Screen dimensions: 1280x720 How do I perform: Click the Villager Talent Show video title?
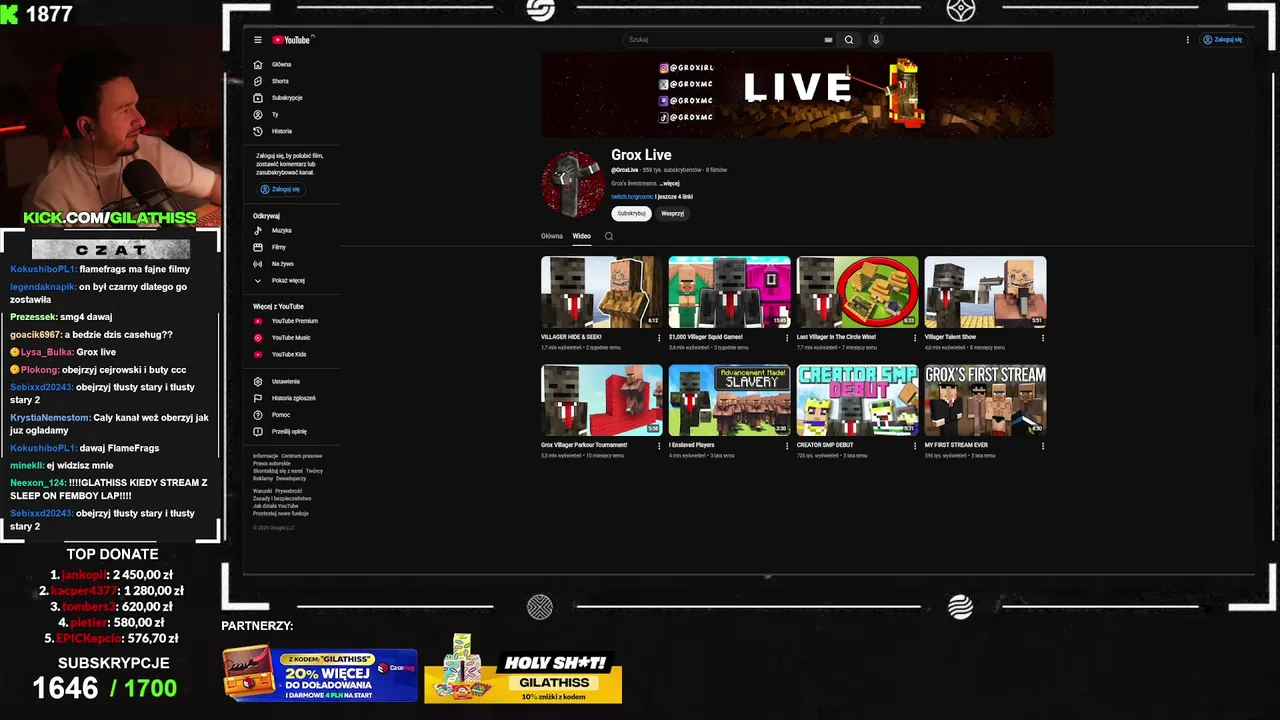coord(950,337)
